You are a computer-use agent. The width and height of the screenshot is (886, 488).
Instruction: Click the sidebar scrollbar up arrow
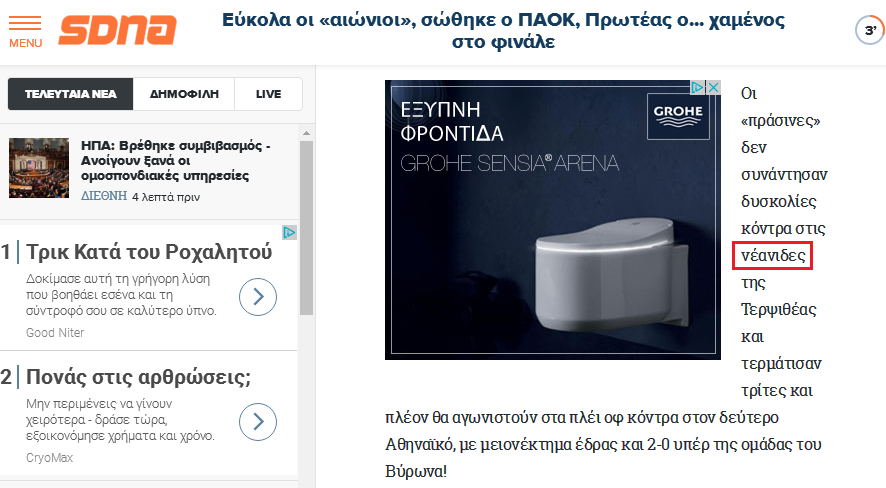306,133
